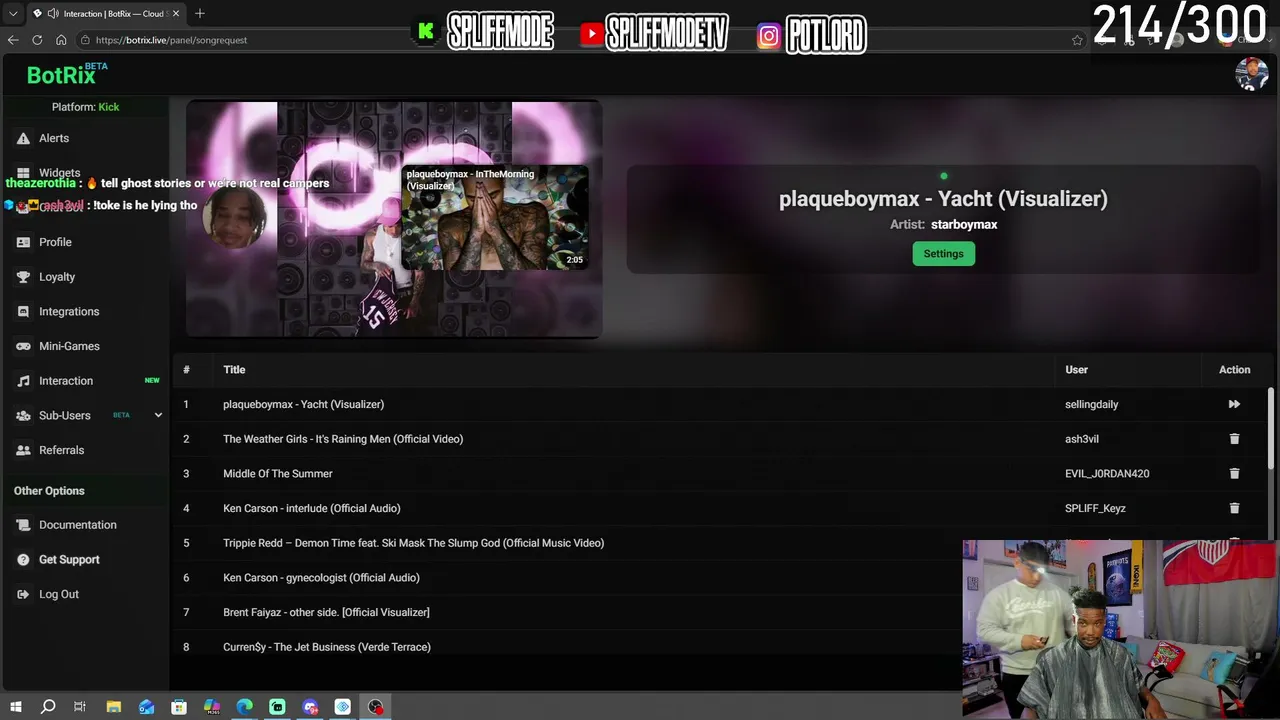1280x720 pixels.
Task: Open File Explorer from taskbar
Action: click(114, 707)
